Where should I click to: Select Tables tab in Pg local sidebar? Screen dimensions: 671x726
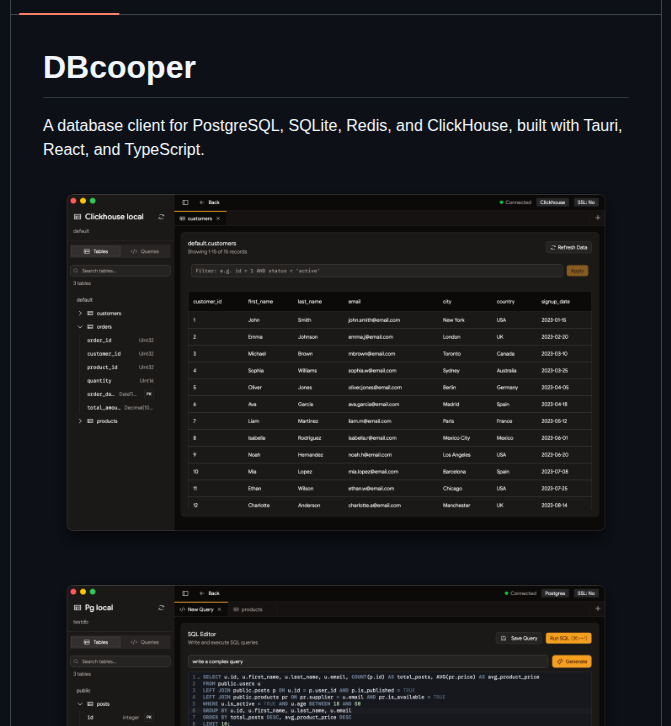pyautogui.click(x=96, y=642)
